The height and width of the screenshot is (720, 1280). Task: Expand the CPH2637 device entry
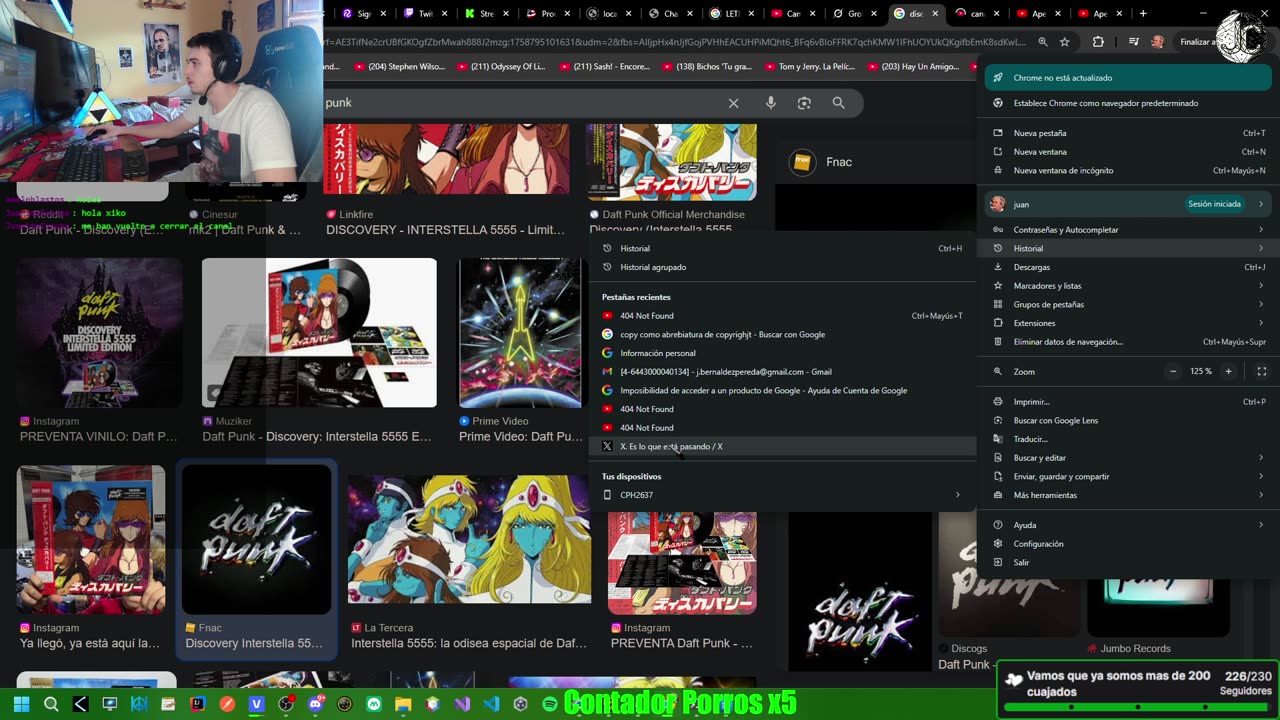783,495
